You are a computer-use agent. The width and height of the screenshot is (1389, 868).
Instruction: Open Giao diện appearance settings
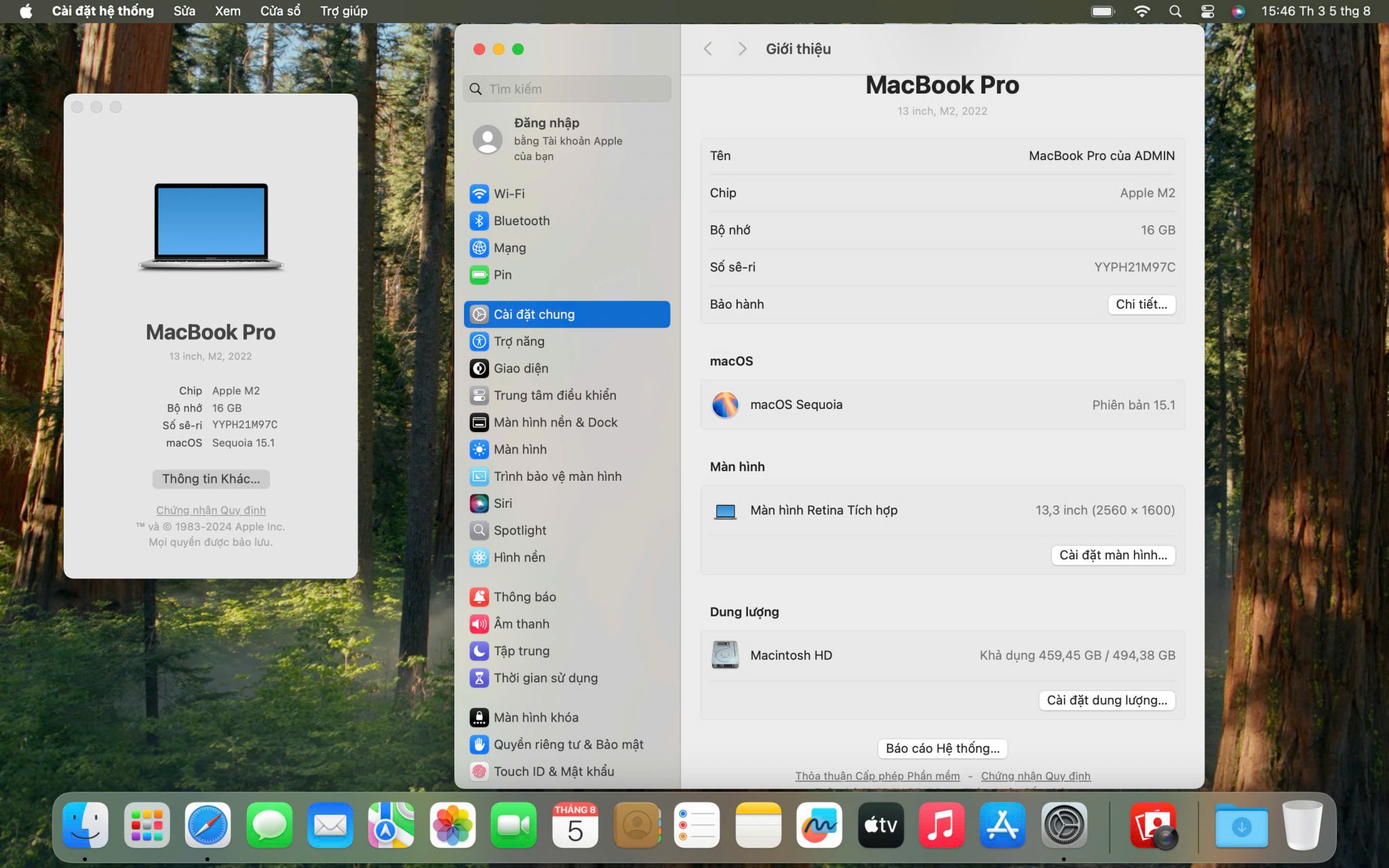567,368
